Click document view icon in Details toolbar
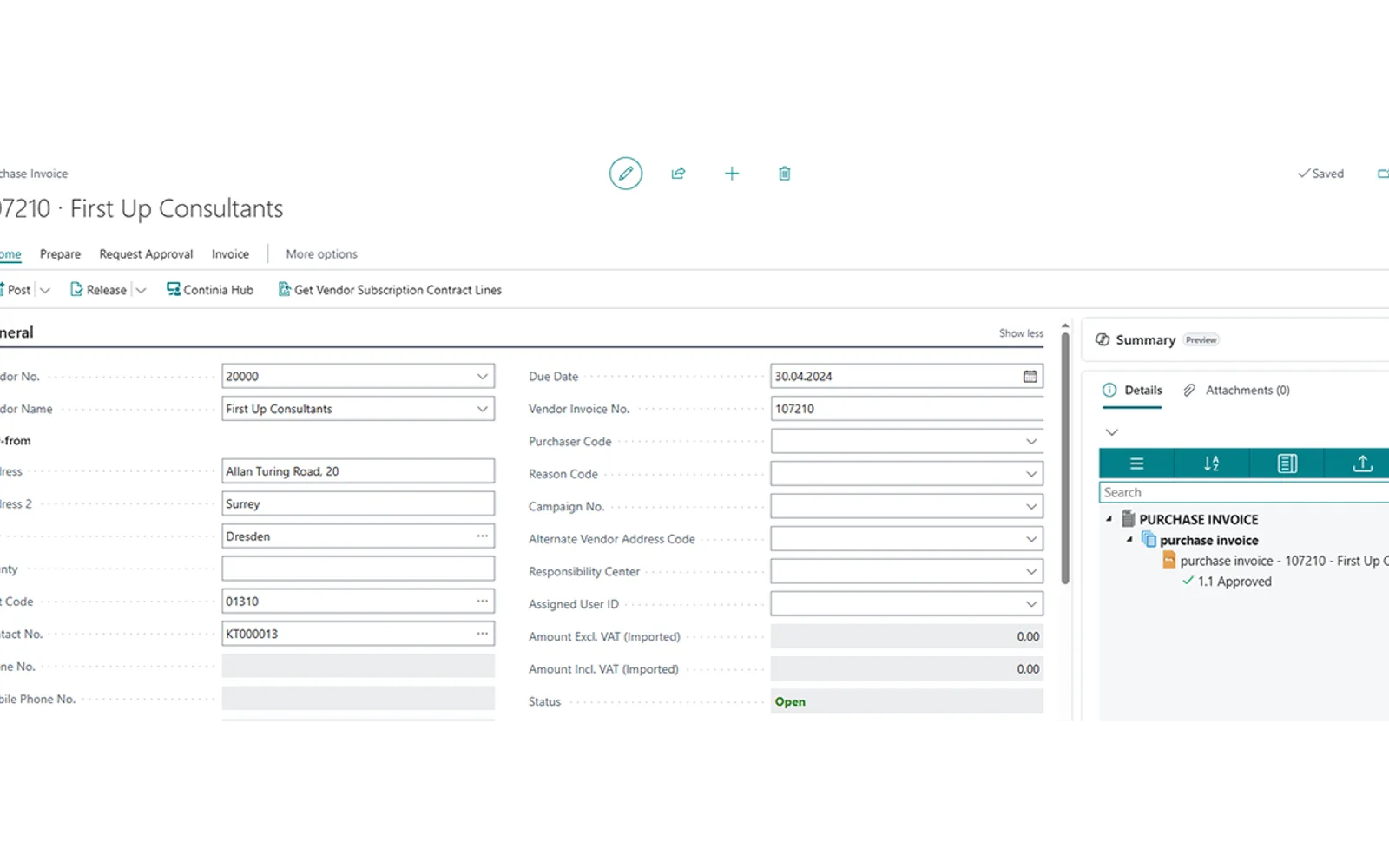Viewport: 1389px width, 868px height. point(1287,464)
